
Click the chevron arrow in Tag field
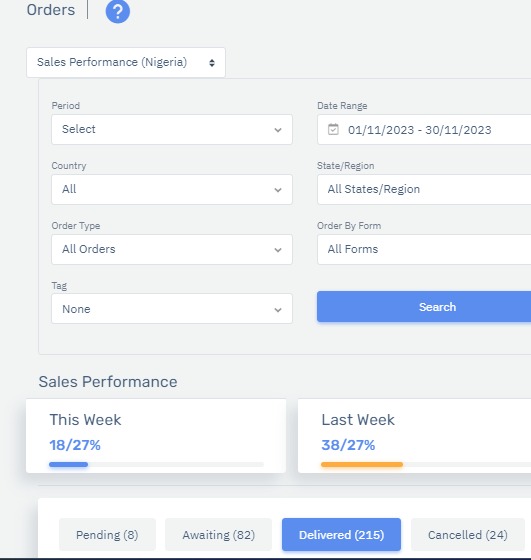[x=278, y=310]
